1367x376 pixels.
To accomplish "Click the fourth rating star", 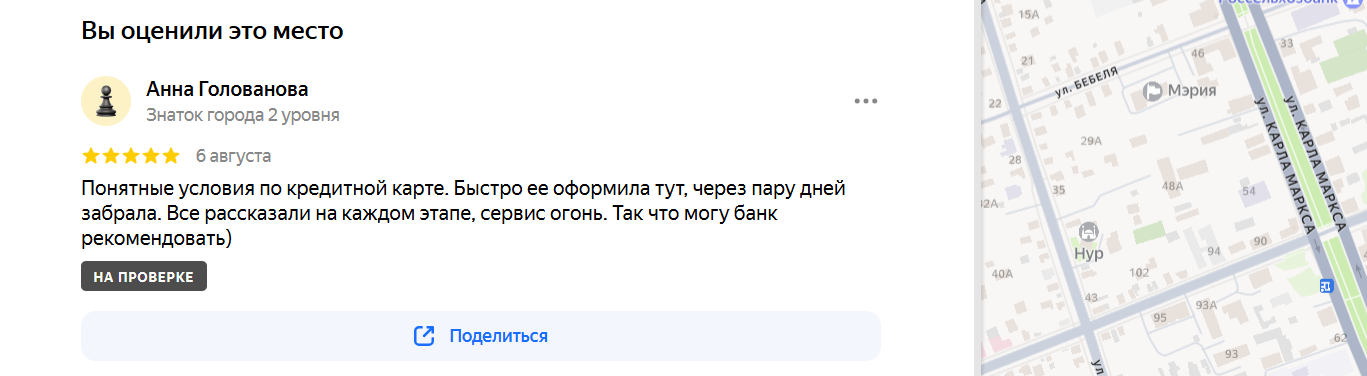I will coord(151,156).
